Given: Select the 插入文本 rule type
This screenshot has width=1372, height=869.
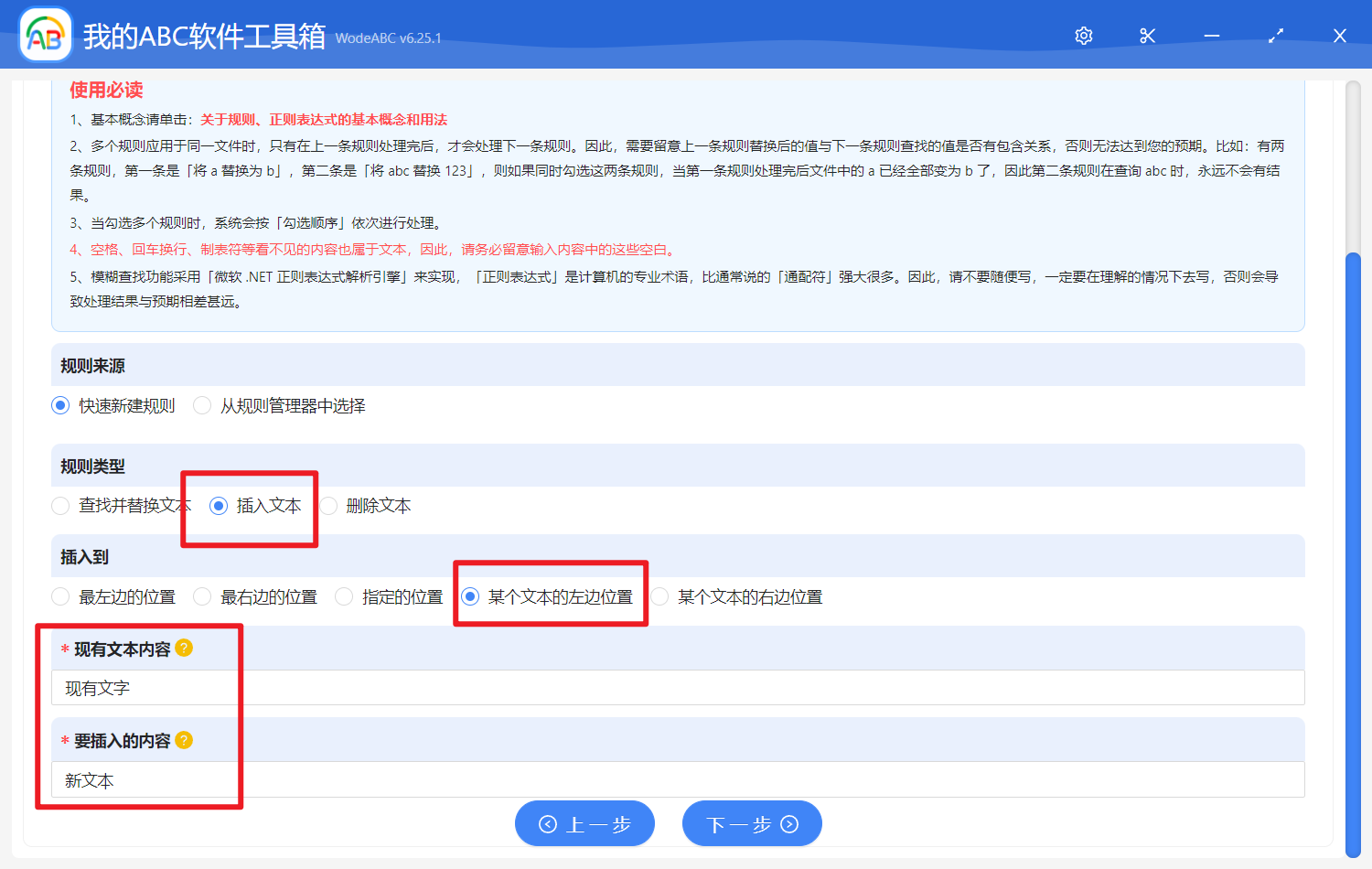Looking at the screenshot, I should pos(217,505).
